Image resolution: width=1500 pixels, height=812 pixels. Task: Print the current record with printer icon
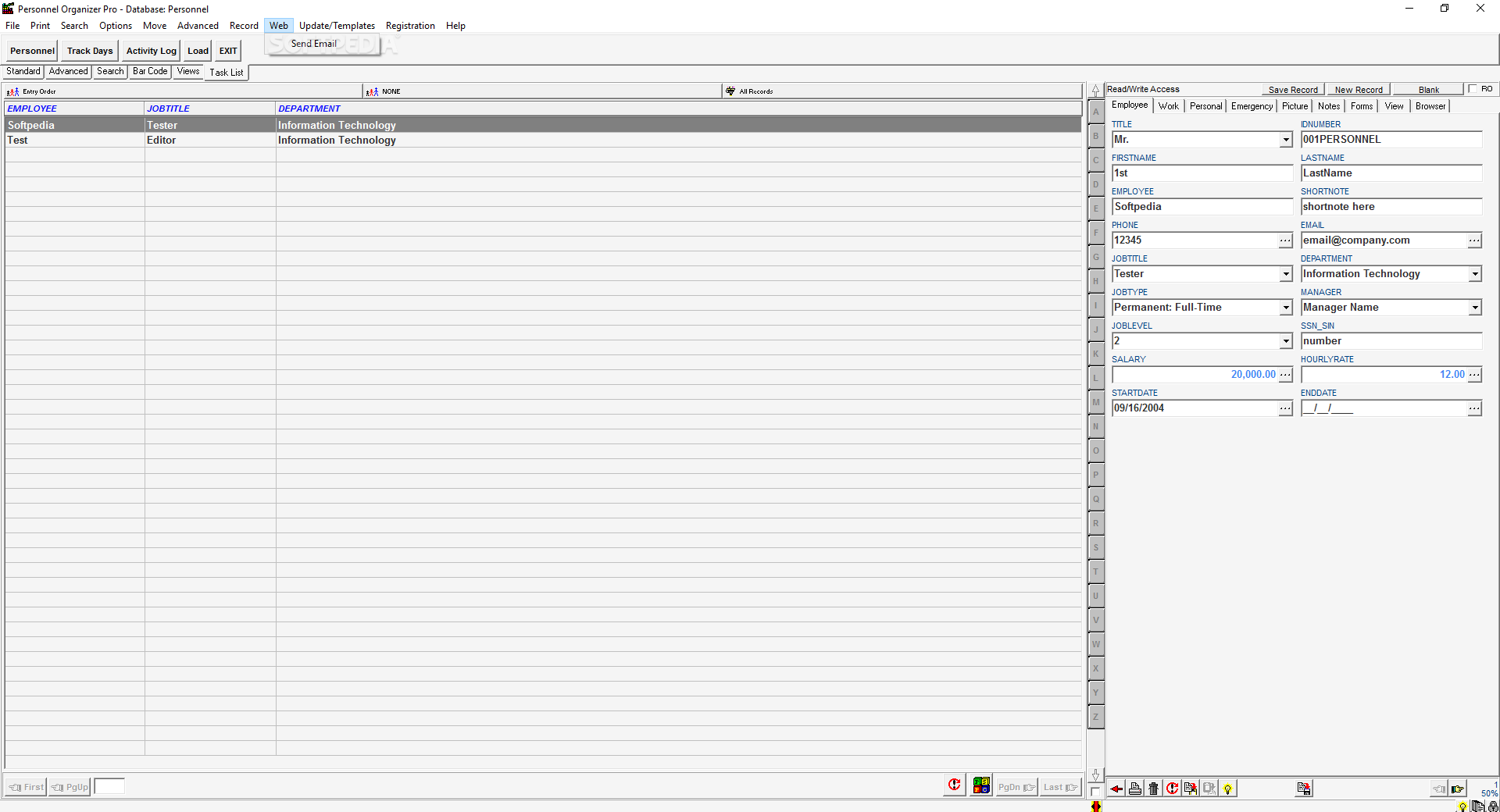tap(1135, 789)
